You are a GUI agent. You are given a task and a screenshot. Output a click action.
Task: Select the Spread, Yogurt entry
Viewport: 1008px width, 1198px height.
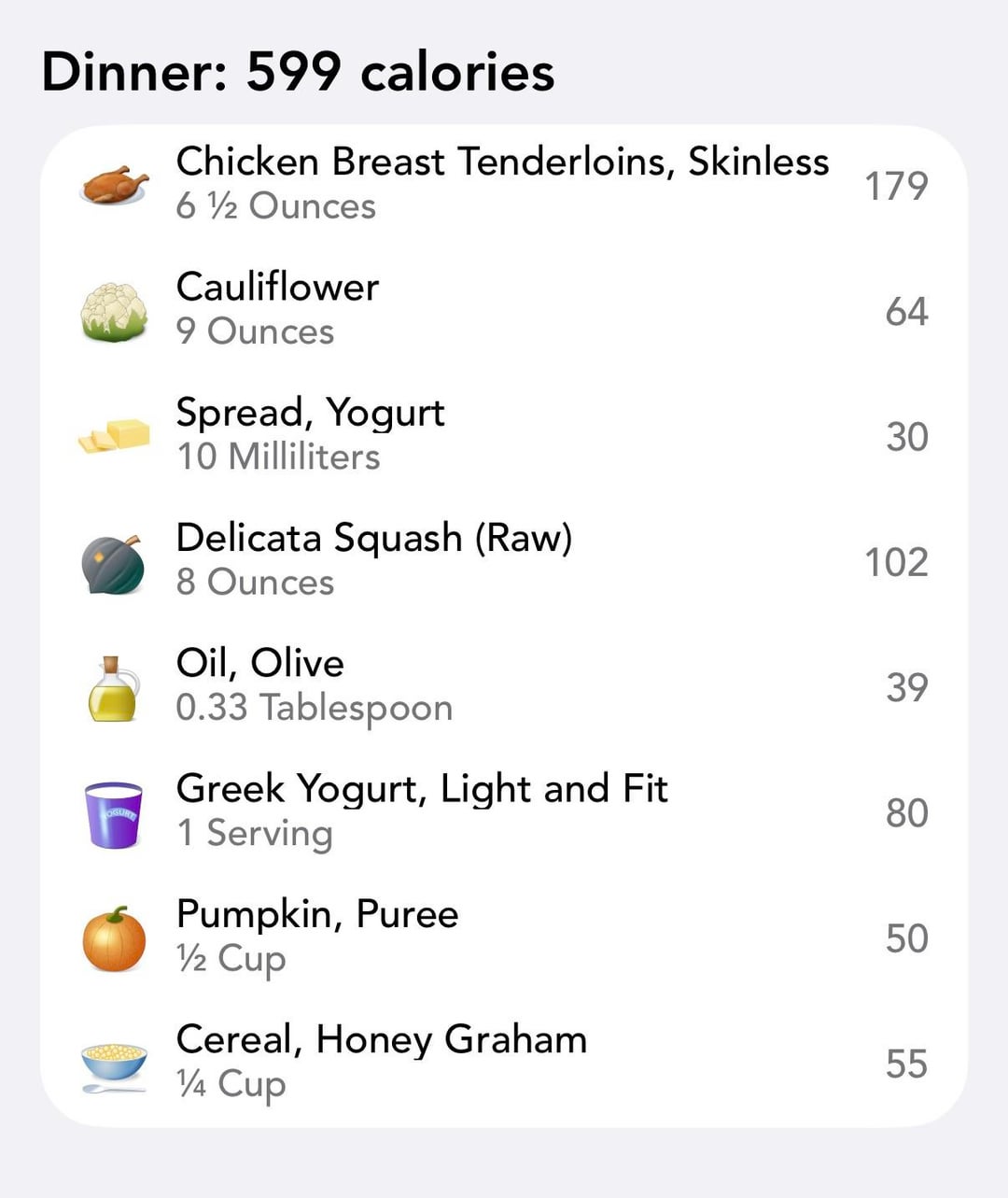pyautogui.click(x=310, y=413)
